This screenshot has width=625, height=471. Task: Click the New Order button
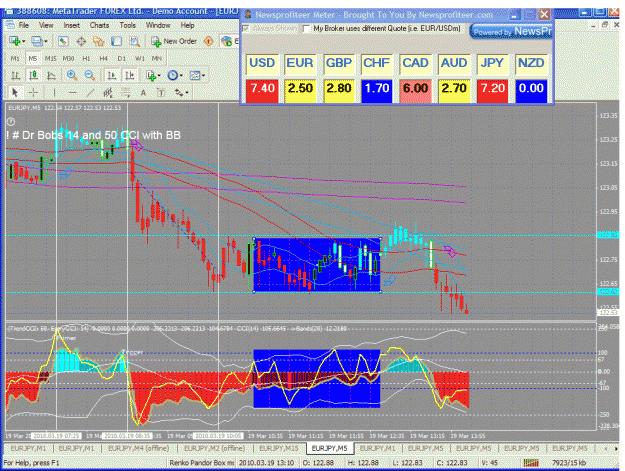[x=174, y=41]
